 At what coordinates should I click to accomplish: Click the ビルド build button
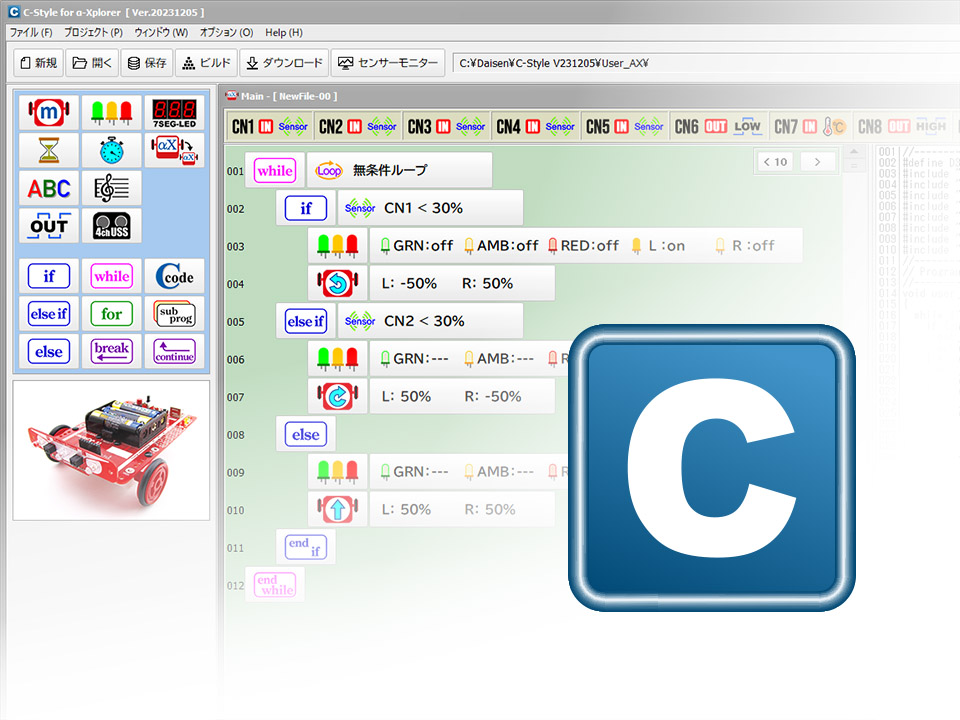pos(205,63)
